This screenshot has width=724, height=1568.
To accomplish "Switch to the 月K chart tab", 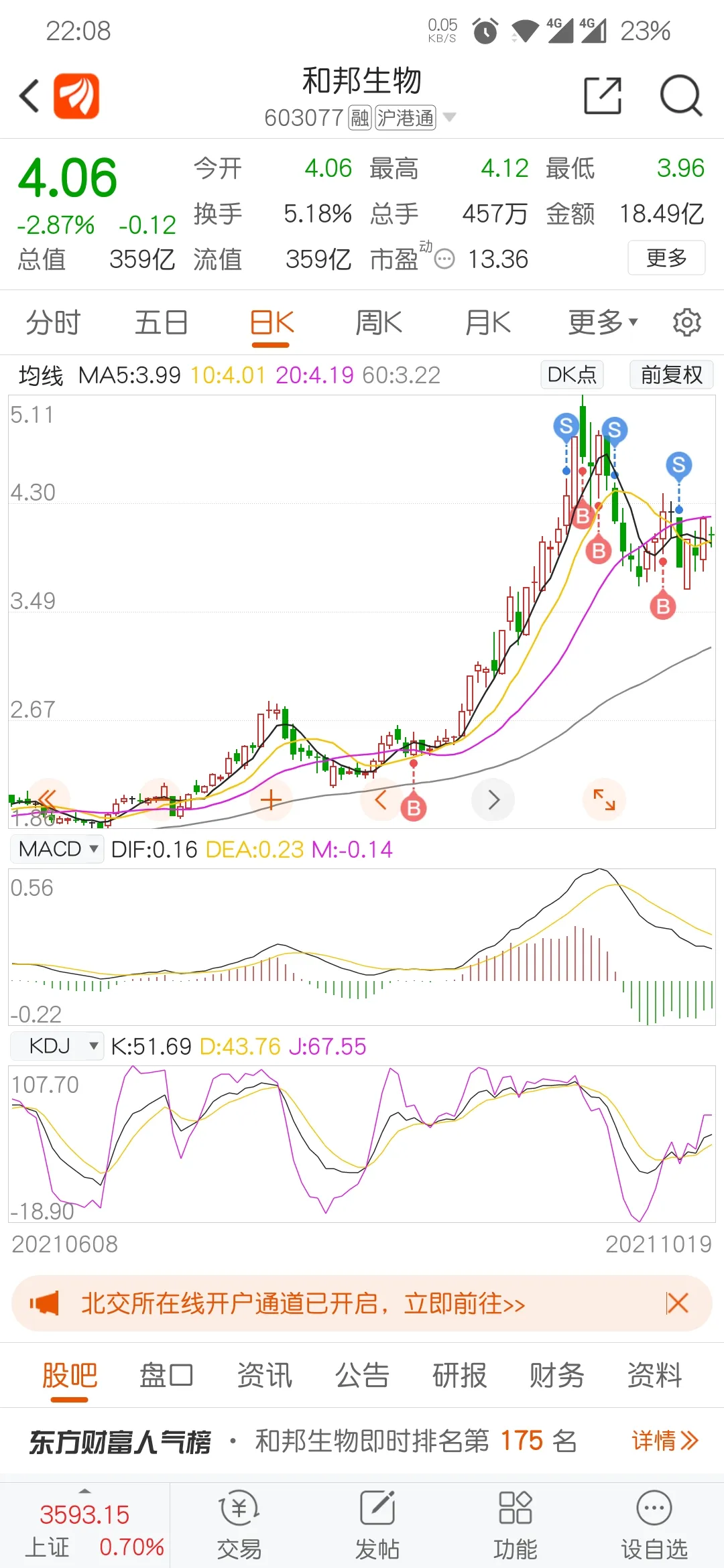I will coord(488,322).
